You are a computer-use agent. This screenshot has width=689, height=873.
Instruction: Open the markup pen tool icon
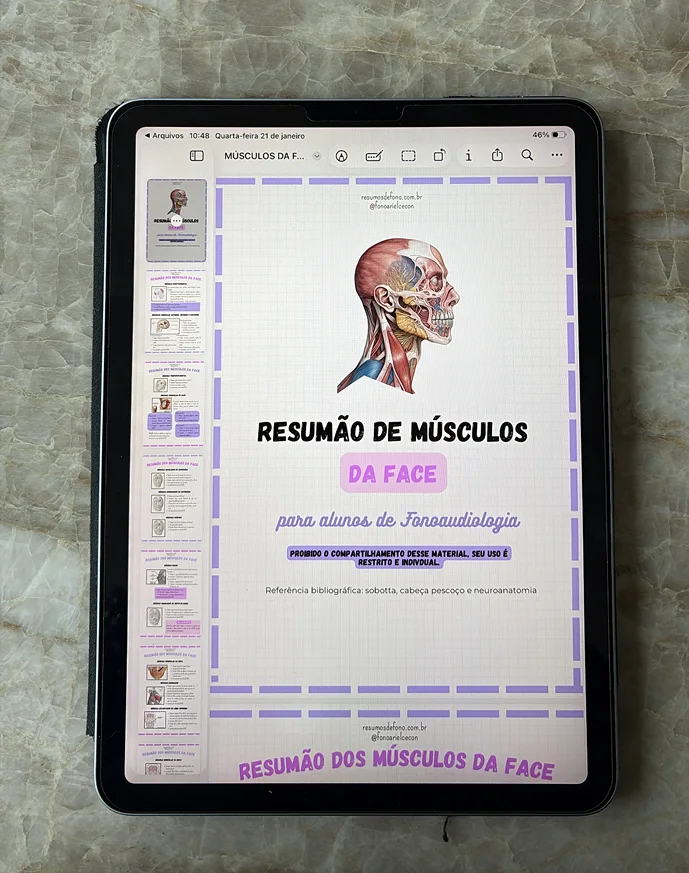click(x=341, y=156)
